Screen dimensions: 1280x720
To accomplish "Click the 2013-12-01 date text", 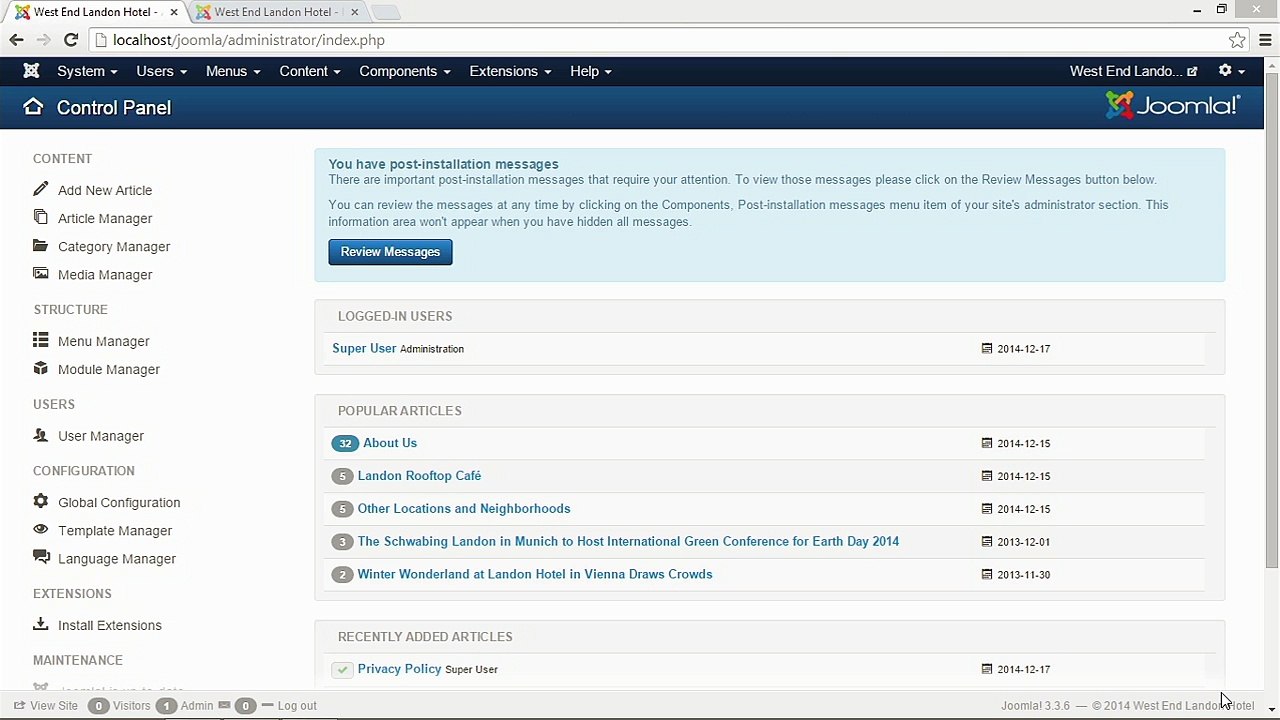I will (1023, 542).
